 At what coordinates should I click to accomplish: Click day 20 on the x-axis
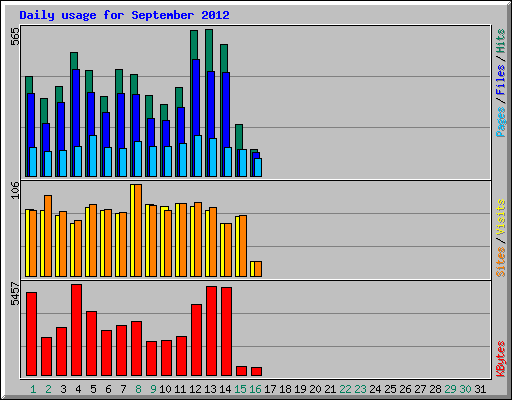click(x=315, y=389)
